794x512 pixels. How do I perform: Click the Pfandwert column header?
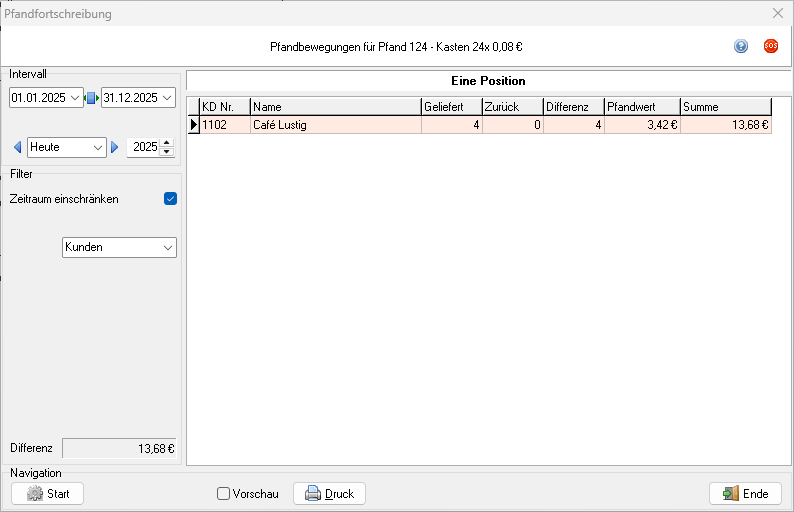click(x=641, y=107)
